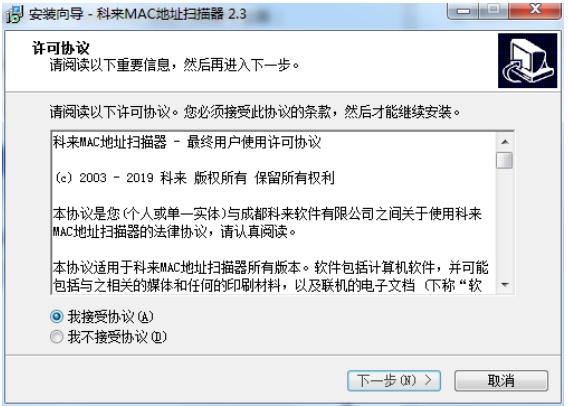568x406 pixels.
Task: Click the 下一步(N) button
Action: click(394, 380)
